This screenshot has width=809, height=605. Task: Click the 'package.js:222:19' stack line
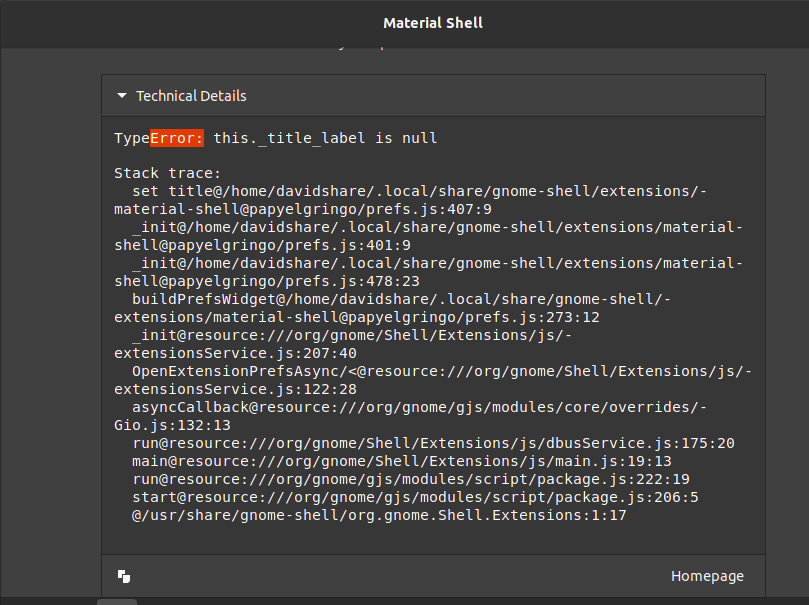[x=411, y=479]
